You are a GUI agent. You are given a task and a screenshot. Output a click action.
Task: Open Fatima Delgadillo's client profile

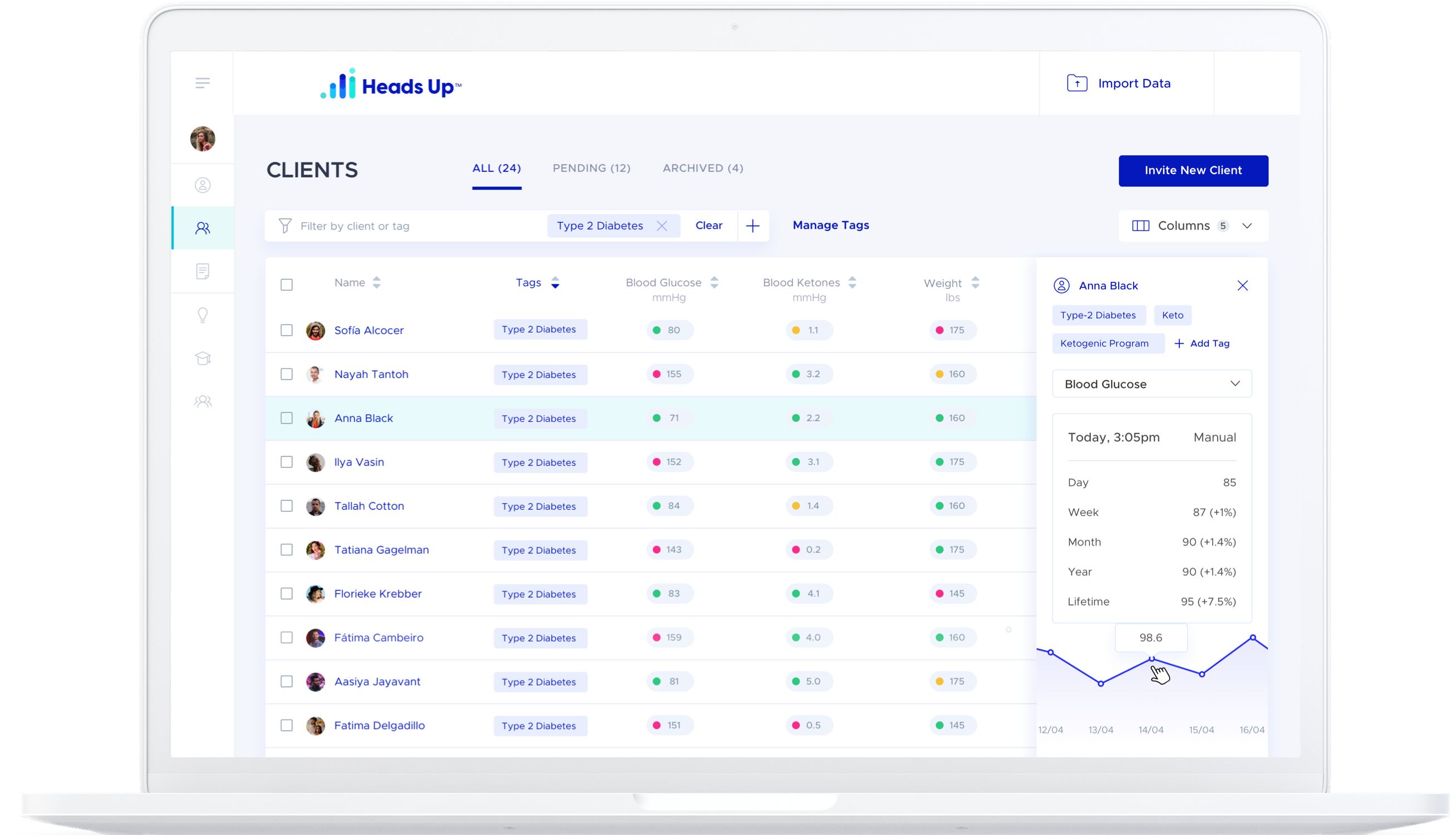[380, 726]
